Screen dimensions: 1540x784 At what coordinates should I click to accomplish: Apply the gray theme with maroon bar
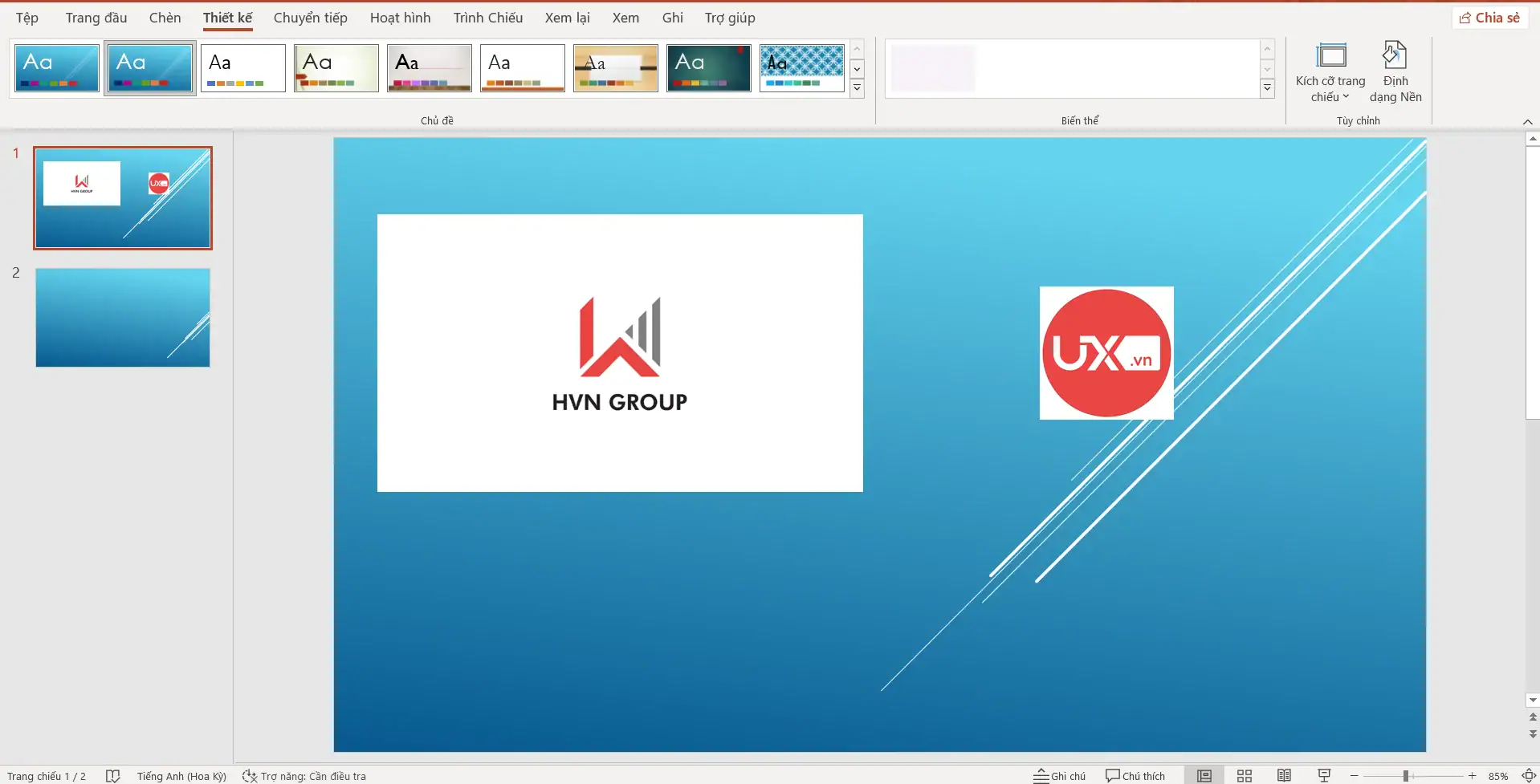pyautogui.click(x=430, y=68)
